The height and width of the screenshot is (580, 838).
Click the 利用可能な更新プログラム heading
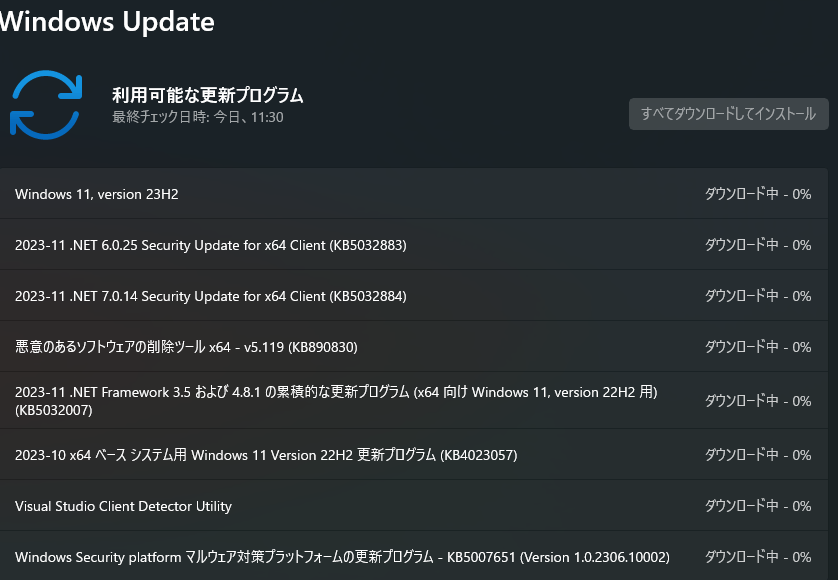[207, 95]
